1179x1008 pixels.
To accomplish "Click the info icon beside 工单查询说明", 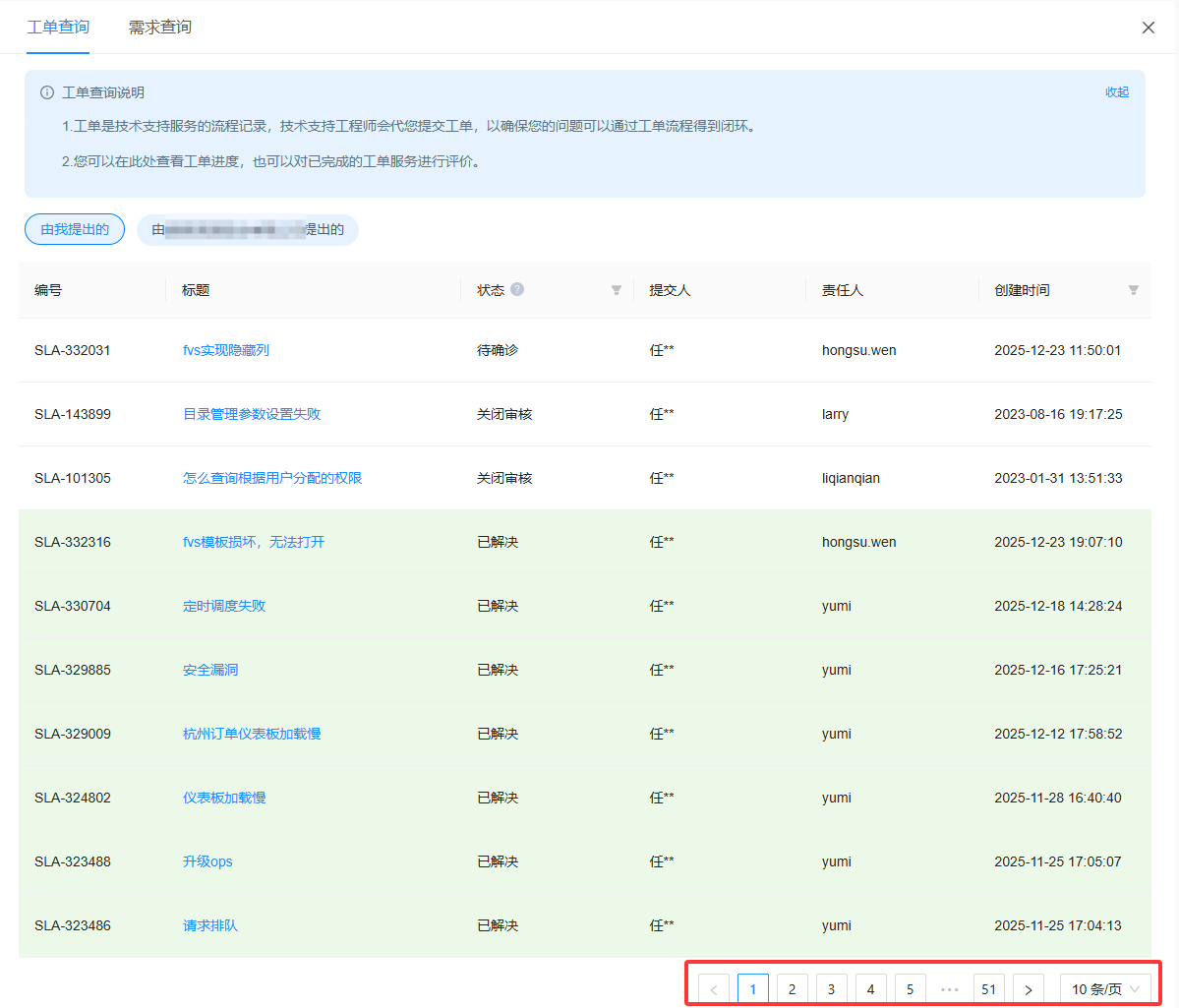I will [x=47, y=92].
